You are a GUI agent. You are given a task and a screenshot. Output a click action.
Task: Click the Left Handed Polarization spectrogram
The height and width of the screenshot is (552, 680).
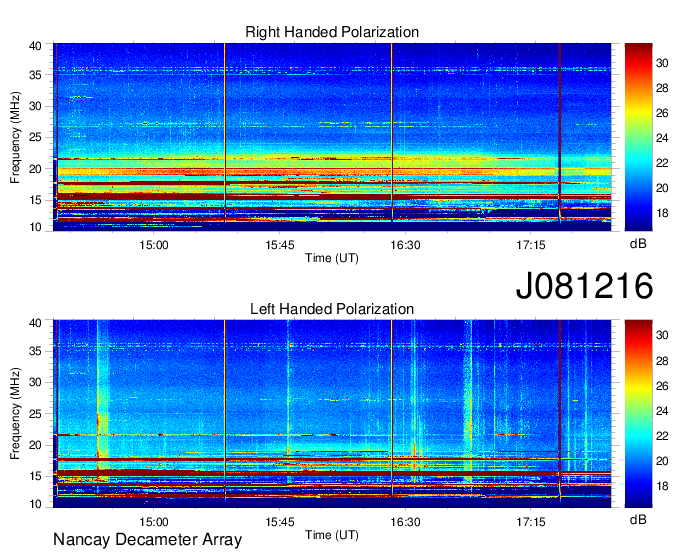coord(332,414)
